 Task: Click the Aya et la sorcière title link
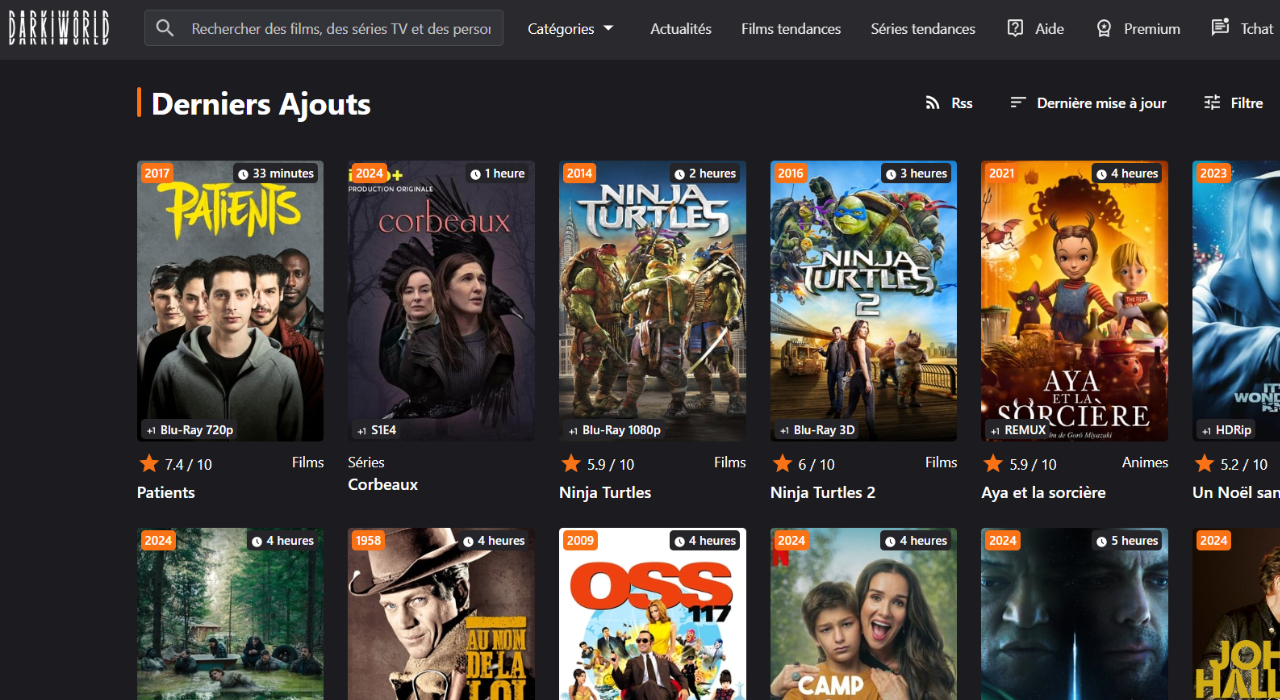pyautogui.click(x=1043, y=493)
